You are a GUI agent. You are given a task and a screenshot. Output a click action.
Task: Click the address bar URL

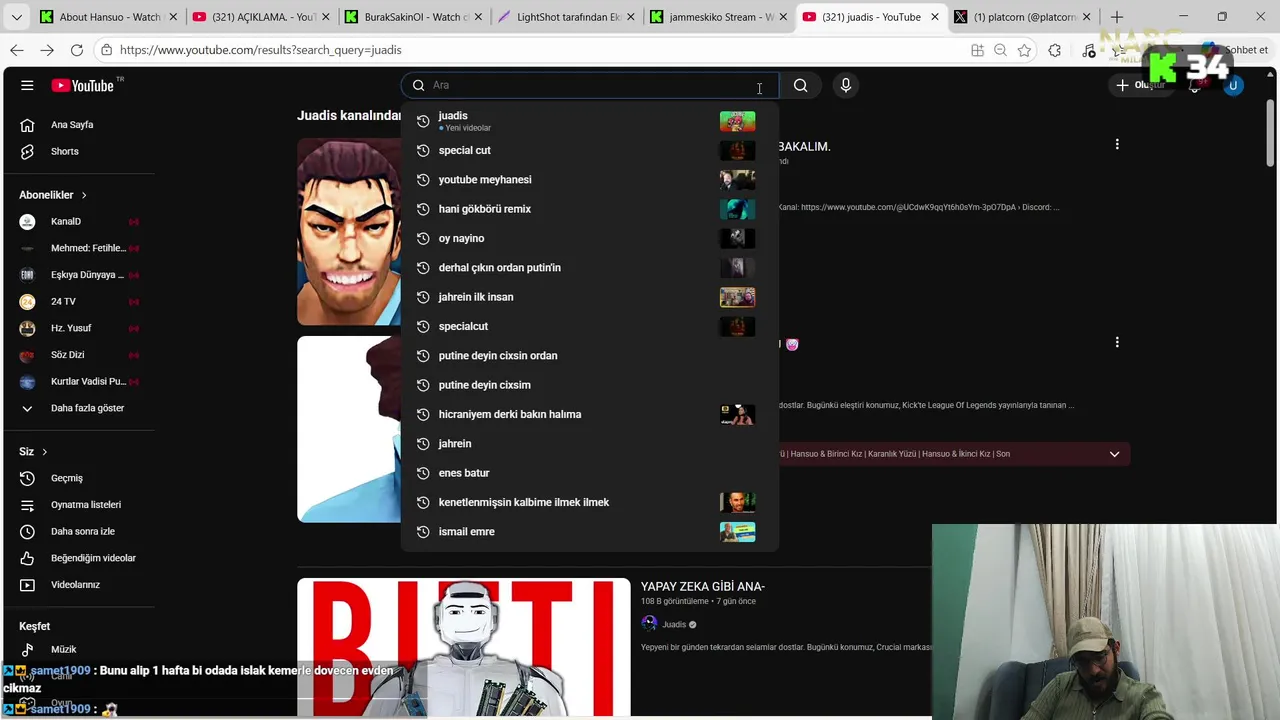260,50
